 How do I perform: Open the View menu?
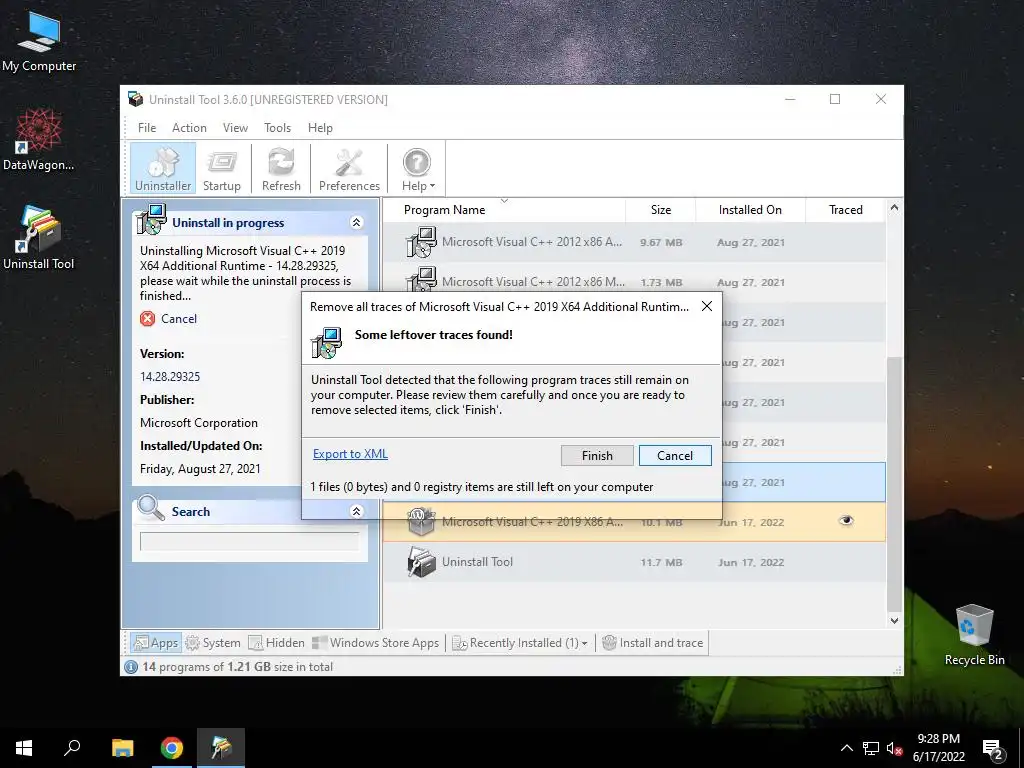pos(235,128)
